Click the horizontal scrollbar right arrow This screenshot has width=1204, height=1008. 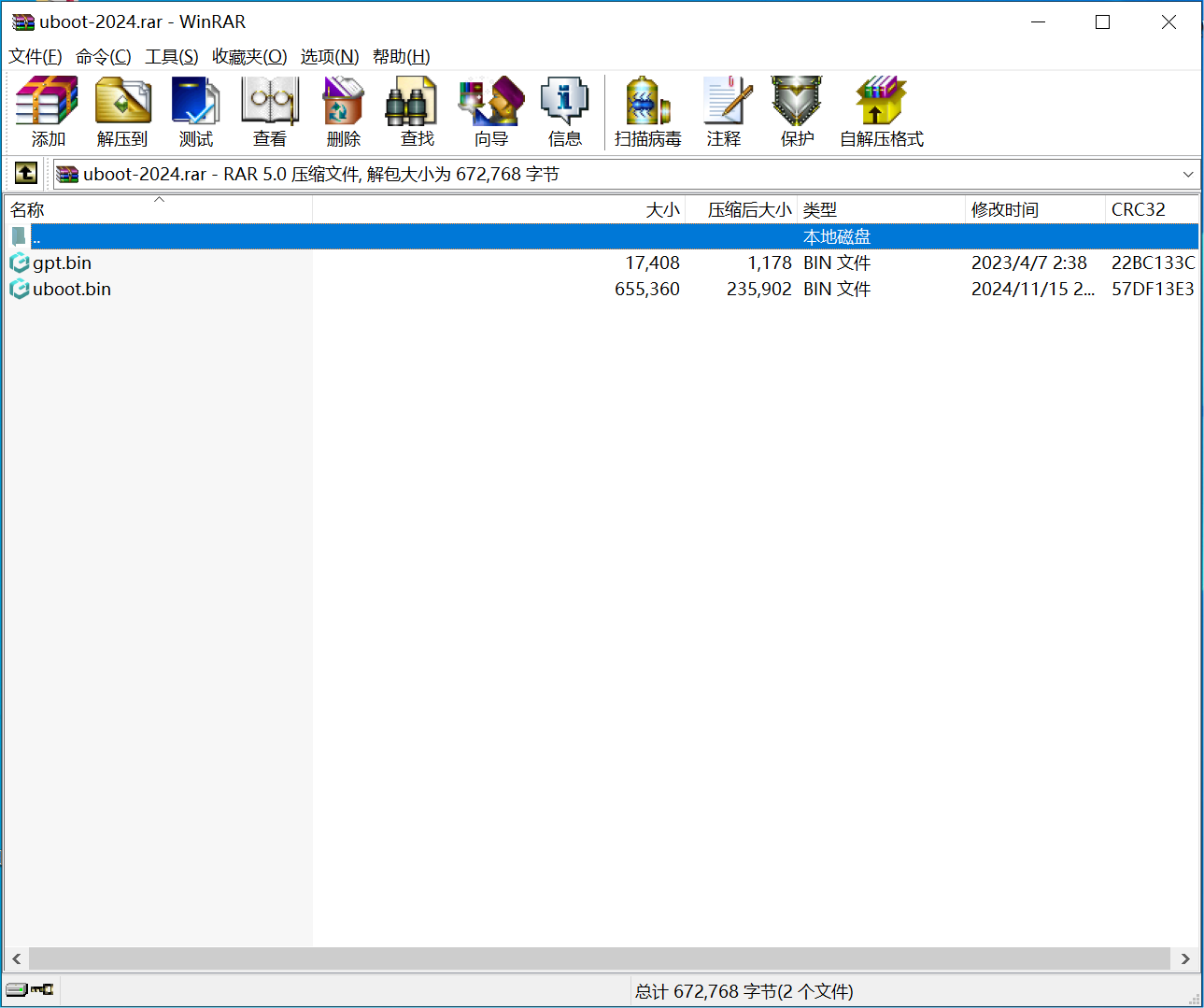click(1184, 958)
